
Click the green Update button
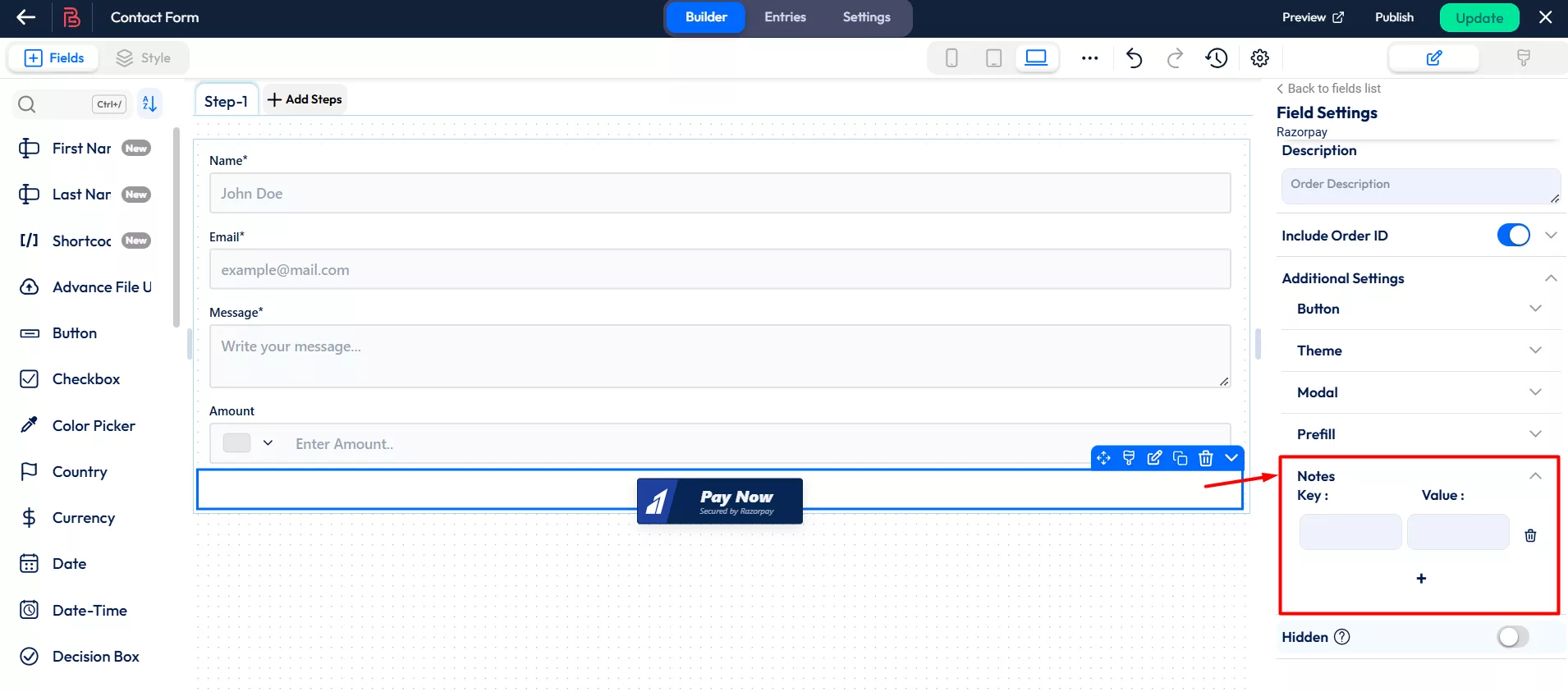tap(1479, 18)
